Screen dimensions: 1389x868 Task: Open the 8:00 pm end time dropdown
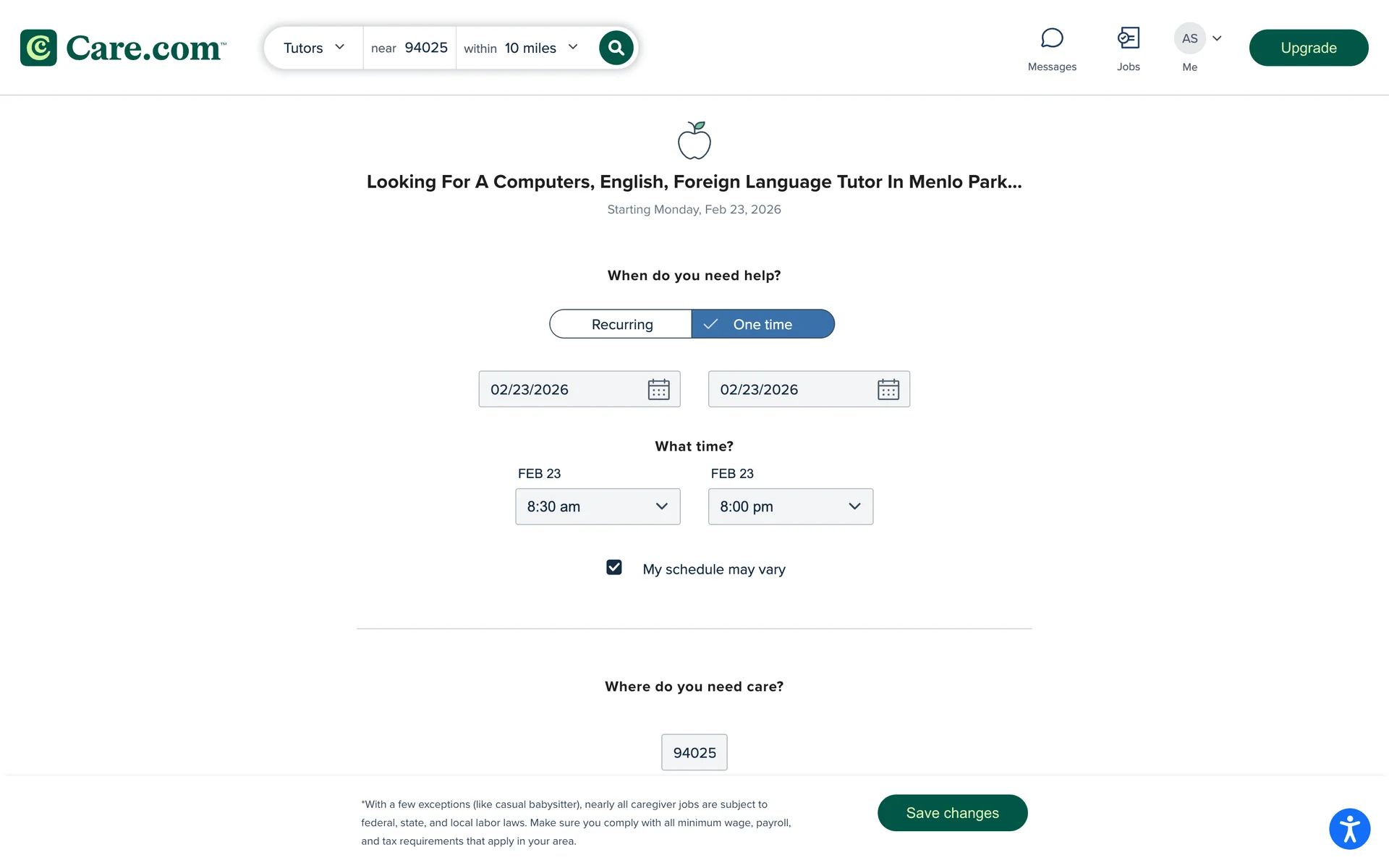791,506
